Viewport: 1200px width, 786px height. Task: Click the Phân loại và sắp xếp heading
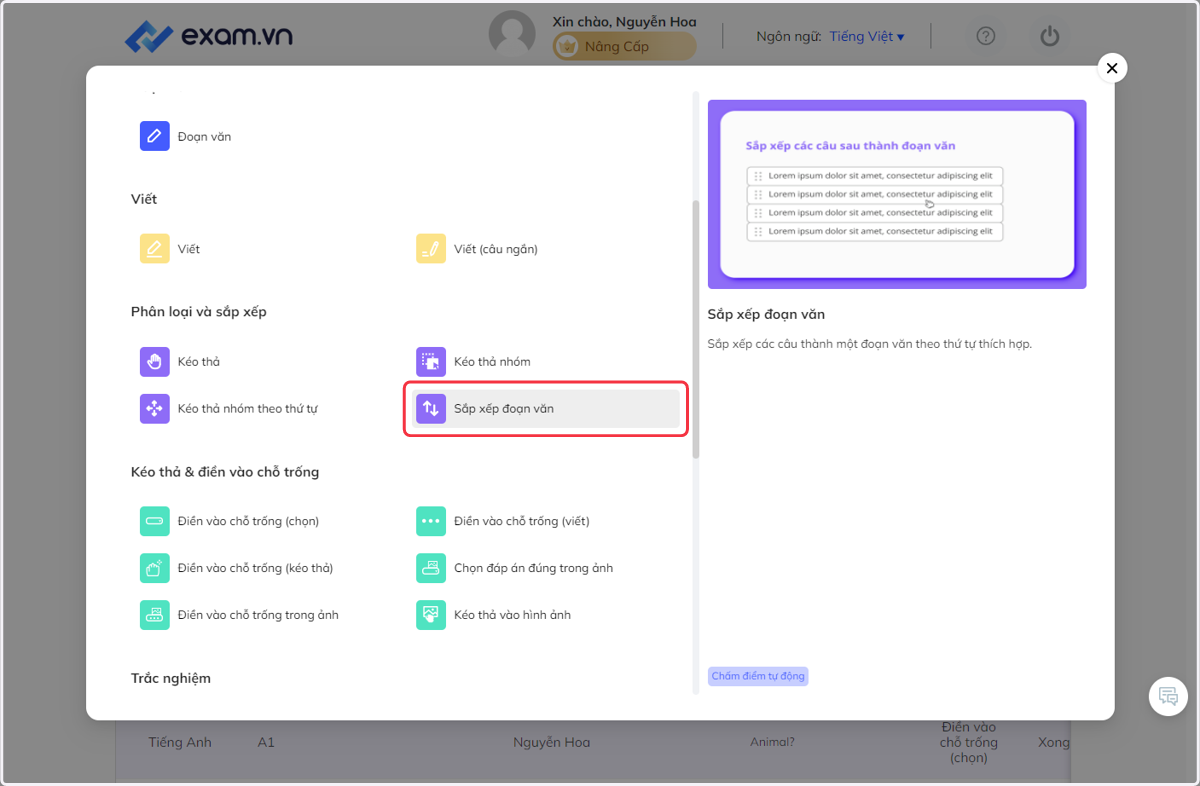[198, 312]
